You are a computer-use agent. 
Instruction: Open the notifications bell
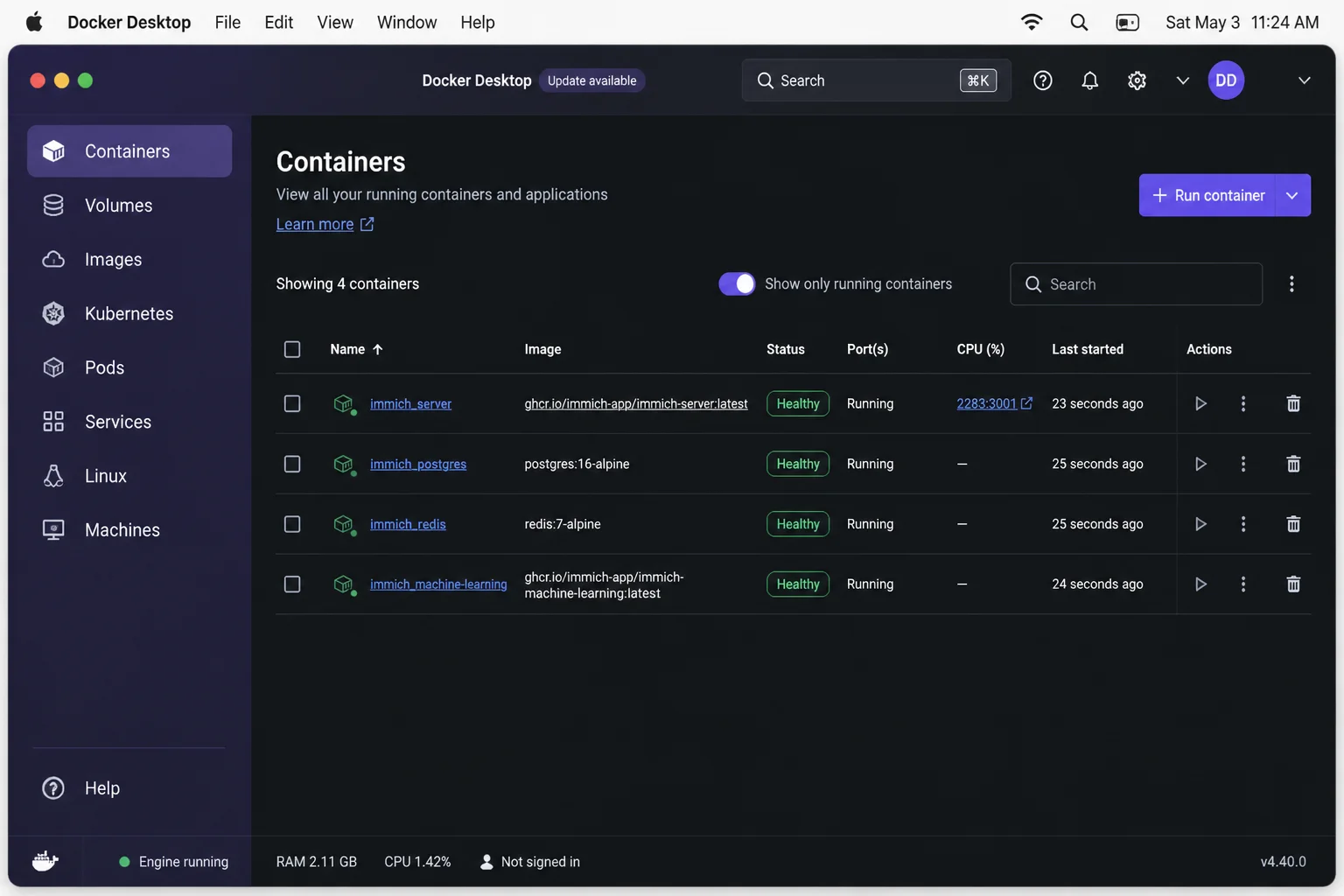pyautogui.click(x=1089, y=80)
